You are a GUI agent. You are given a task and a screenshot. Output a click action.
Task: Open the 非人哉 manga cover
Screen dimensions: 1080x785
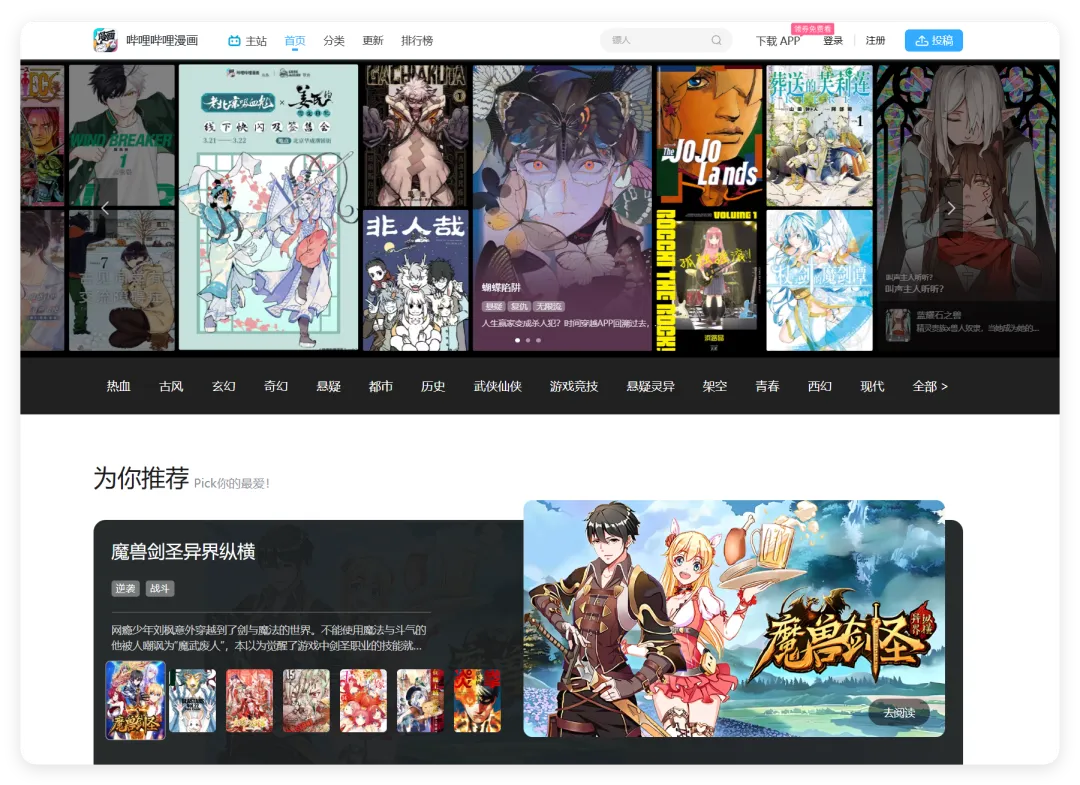415,280
